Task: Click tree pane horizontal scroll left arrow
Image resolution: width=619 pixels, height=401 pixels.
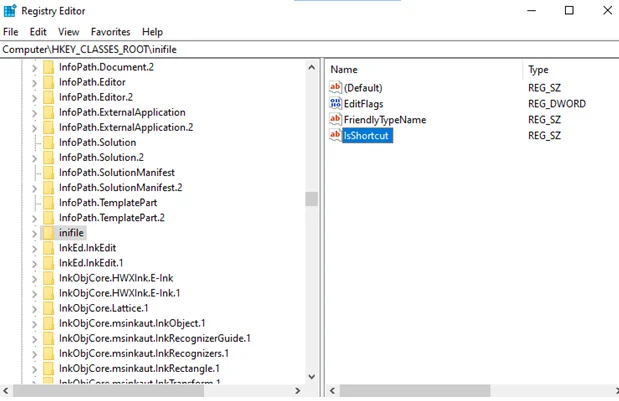Action: pyautogui.click(x=6, y=391)
